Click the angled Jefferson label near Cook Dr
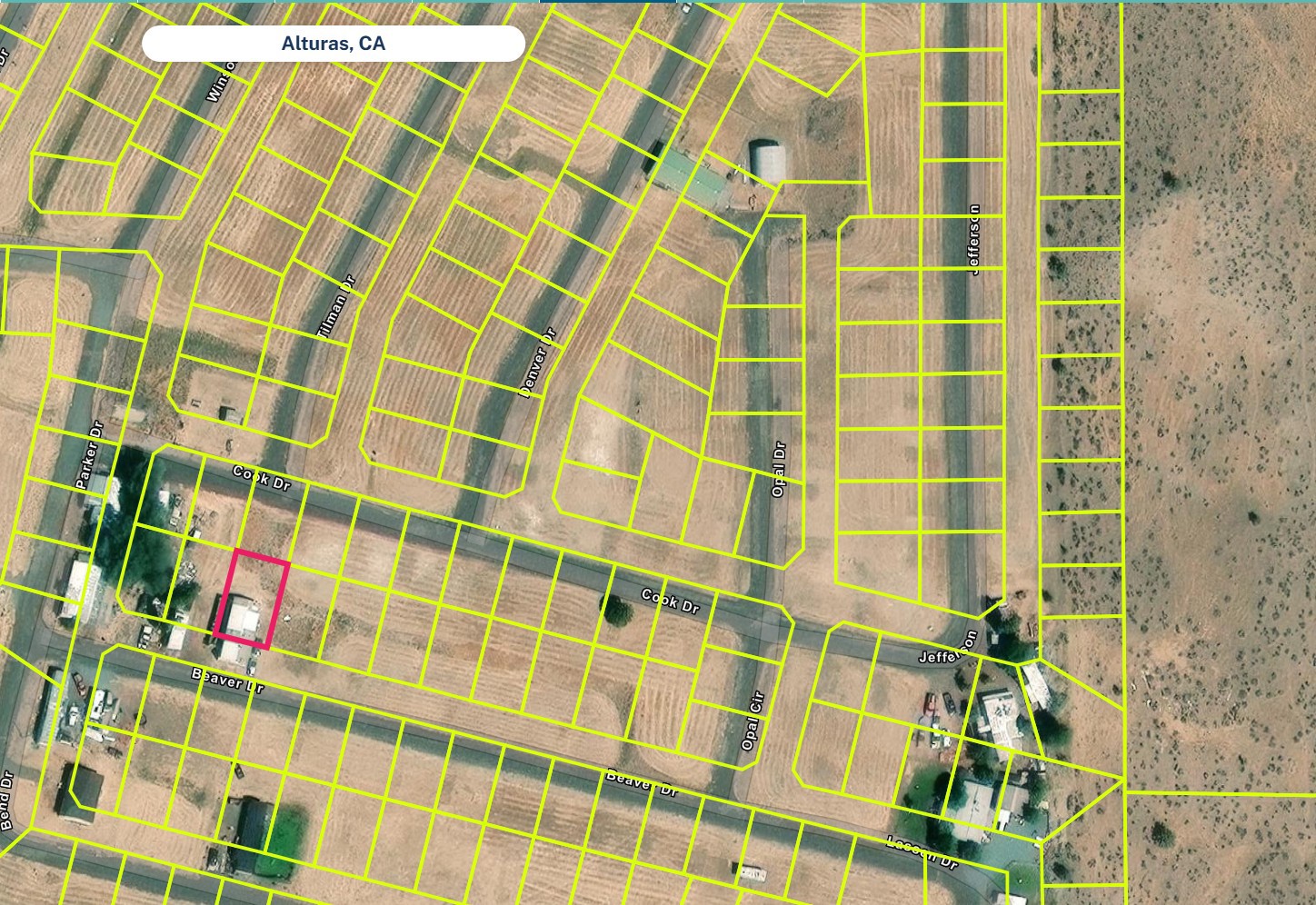Screen dimensions: 1316x905 948,648
